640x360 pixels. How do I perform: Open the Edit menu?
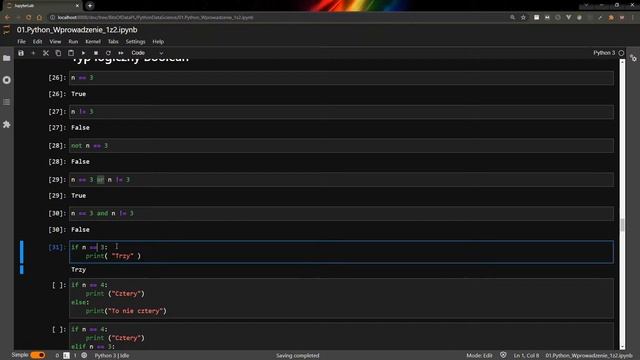(38, 42)
